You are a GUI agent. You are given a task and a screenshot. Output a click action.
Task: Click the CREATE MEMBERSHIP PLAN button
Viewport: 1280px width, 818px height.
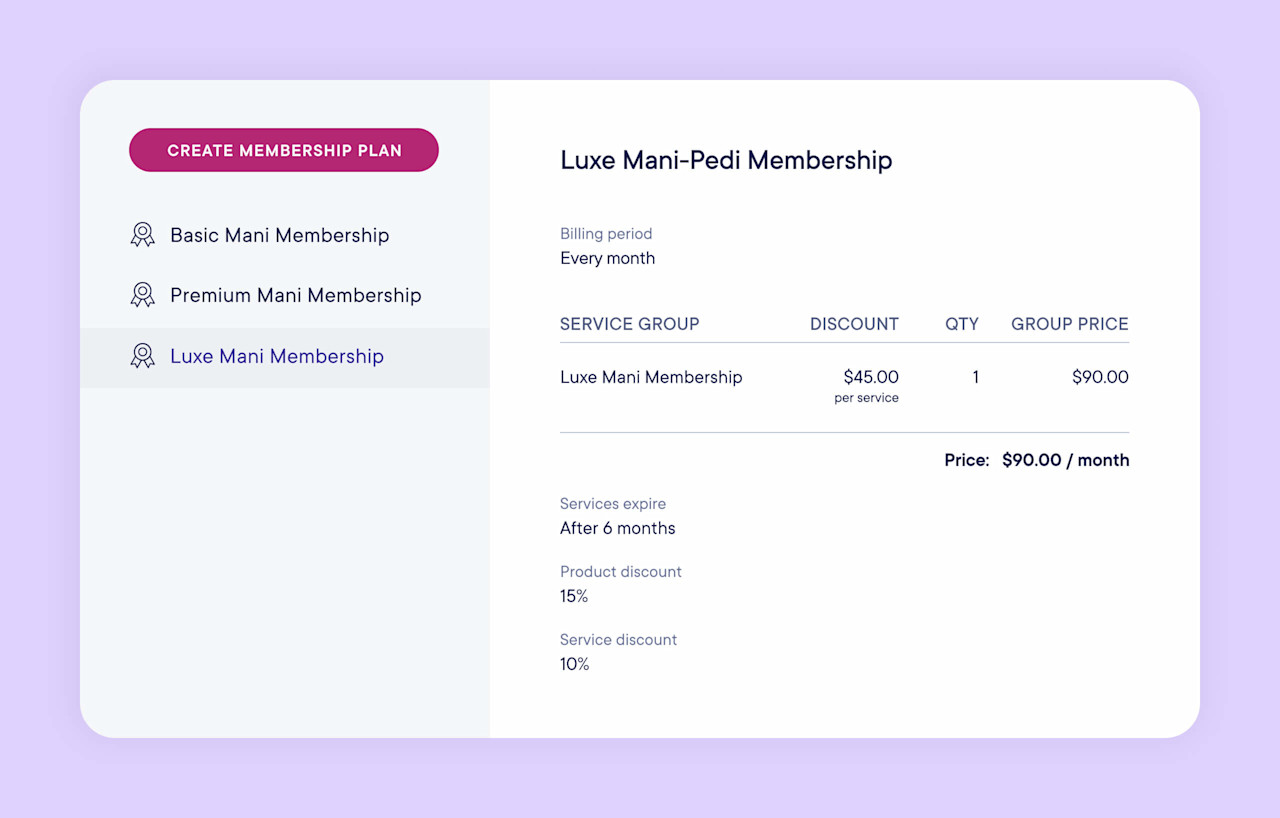(x=283, y=150)
